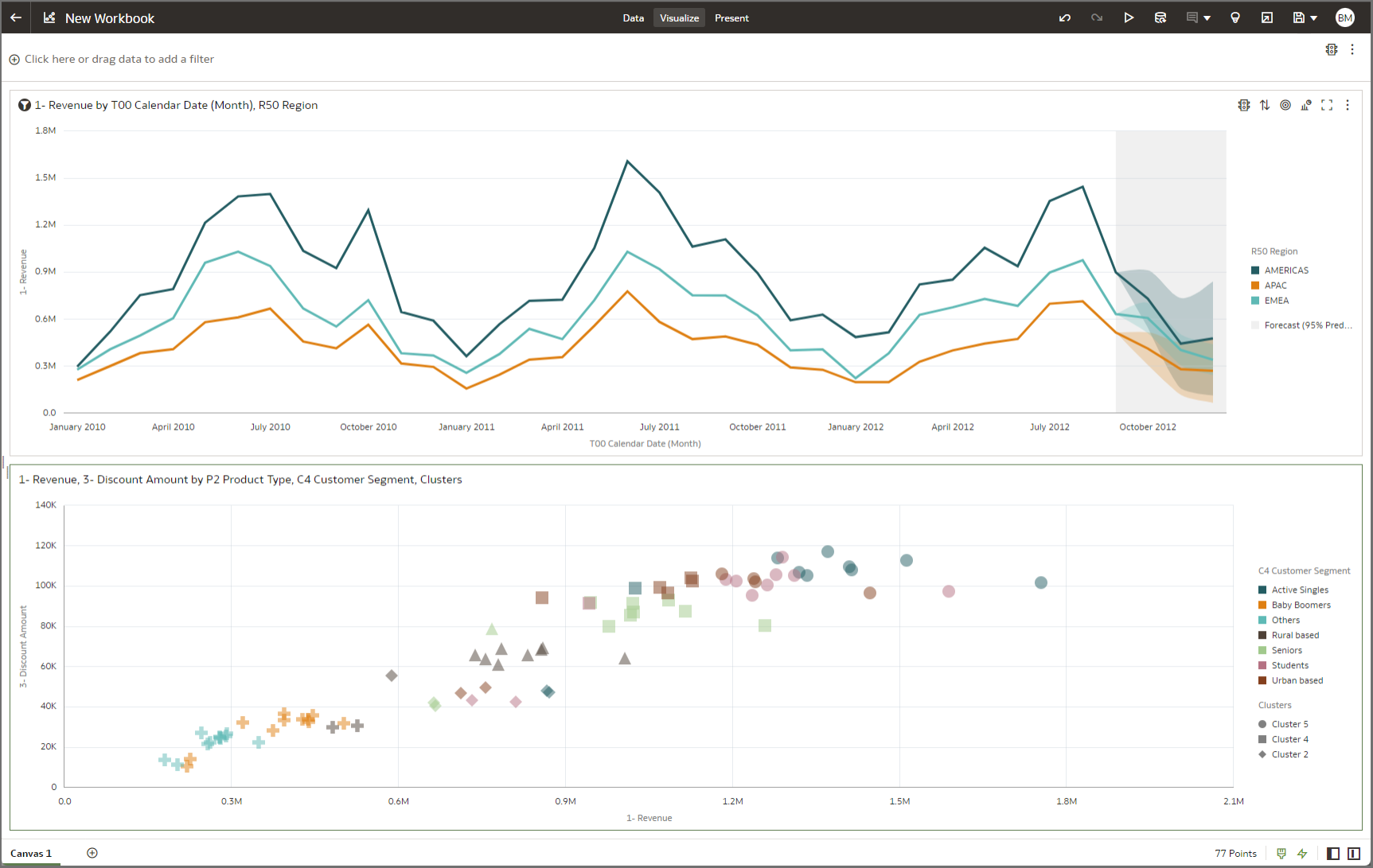Viewport: 1373px width, 868px height.
Task: Click the advanced analytics icon on the line chart
Action: click(x=1306, y=104)
